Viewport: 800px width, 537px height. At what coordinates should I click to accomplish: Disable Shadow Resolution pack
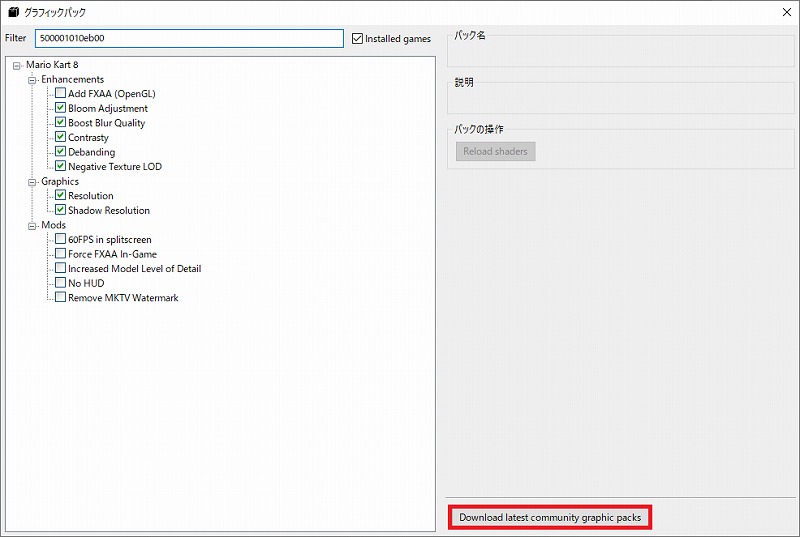pyautogui.click(x=60, y=210)
